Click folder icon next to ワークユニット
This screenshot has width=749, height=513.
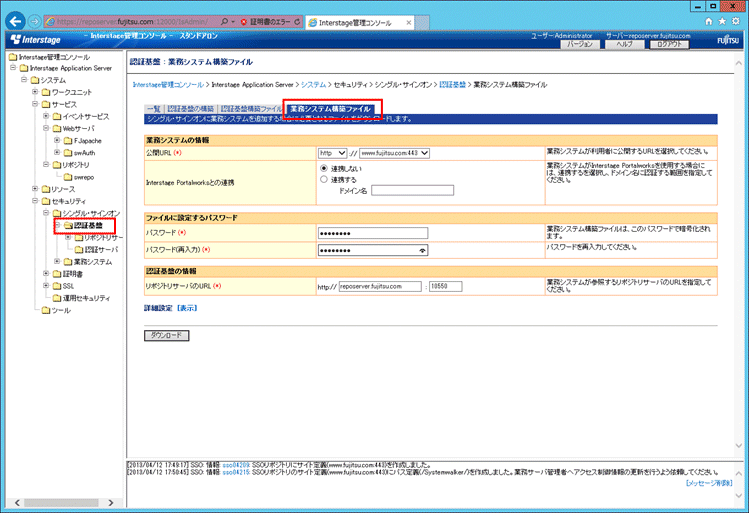point(46,92)
